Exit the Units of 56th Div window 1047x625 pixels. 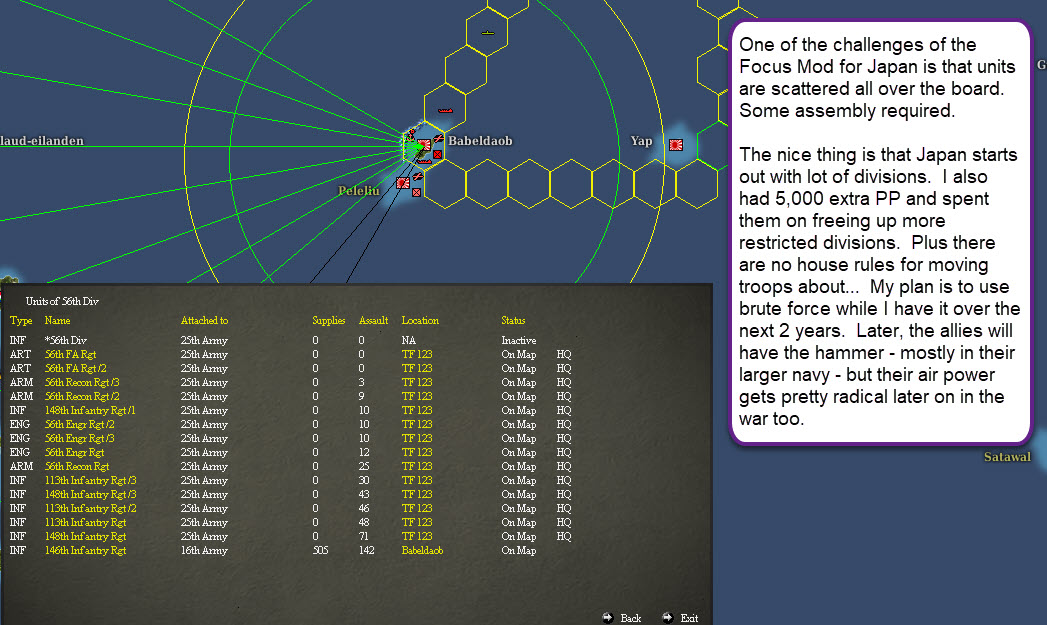[689, 618]
